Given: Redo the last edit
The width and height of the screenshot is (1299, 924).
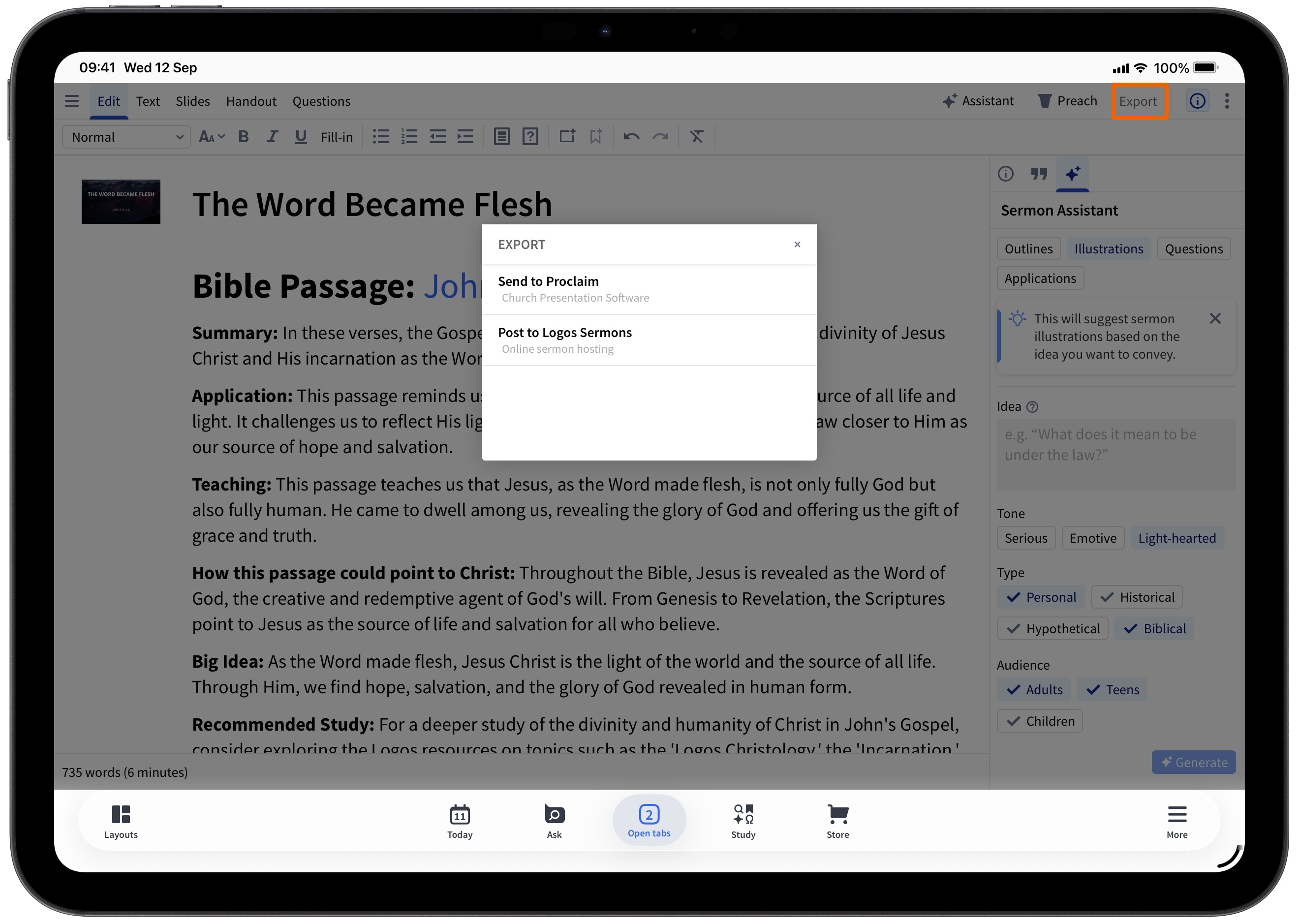Looking at the screenshot, I should [660, 137].
